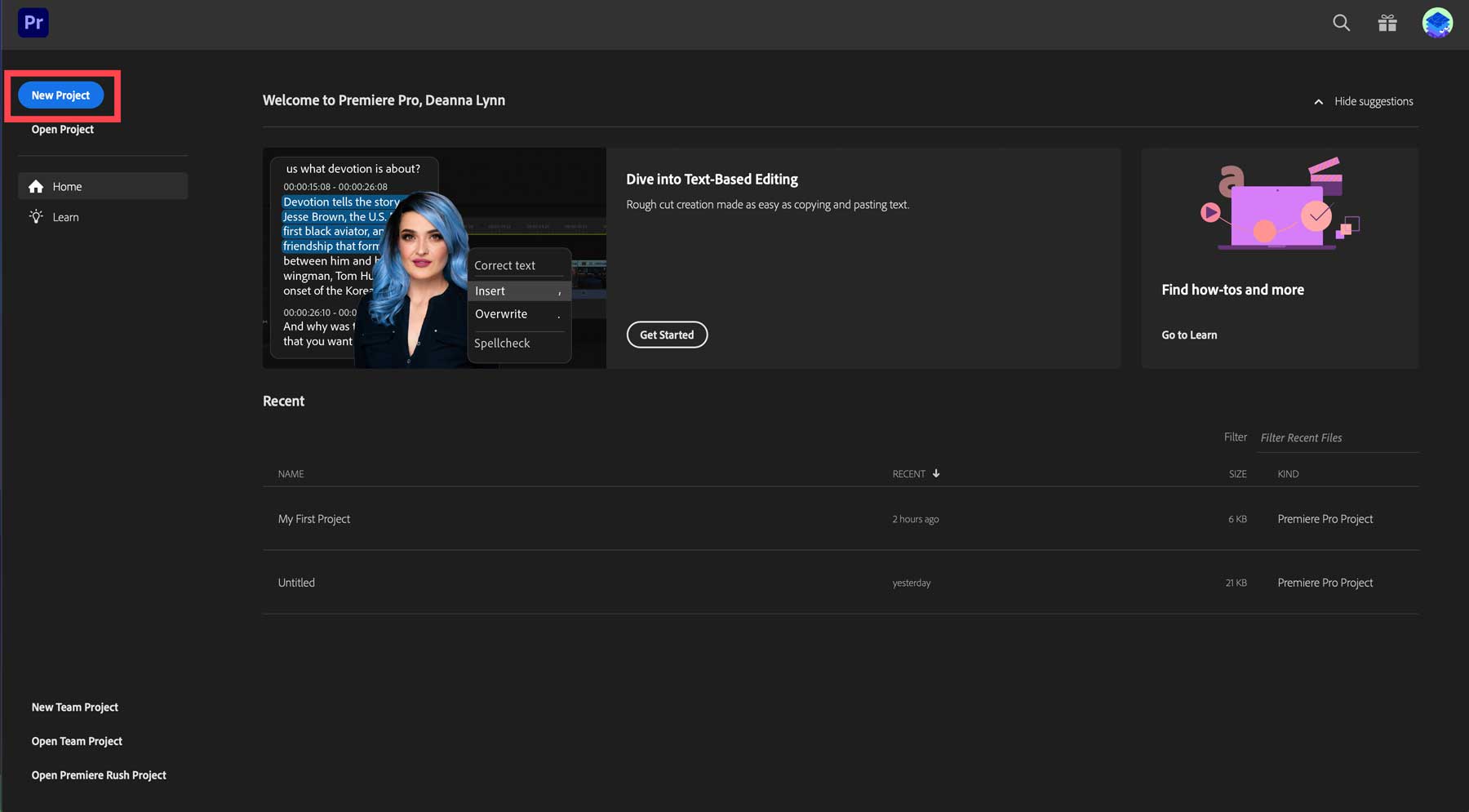
Task: Click the Premiere Pro logo icon
Action: tap(33, 22)
